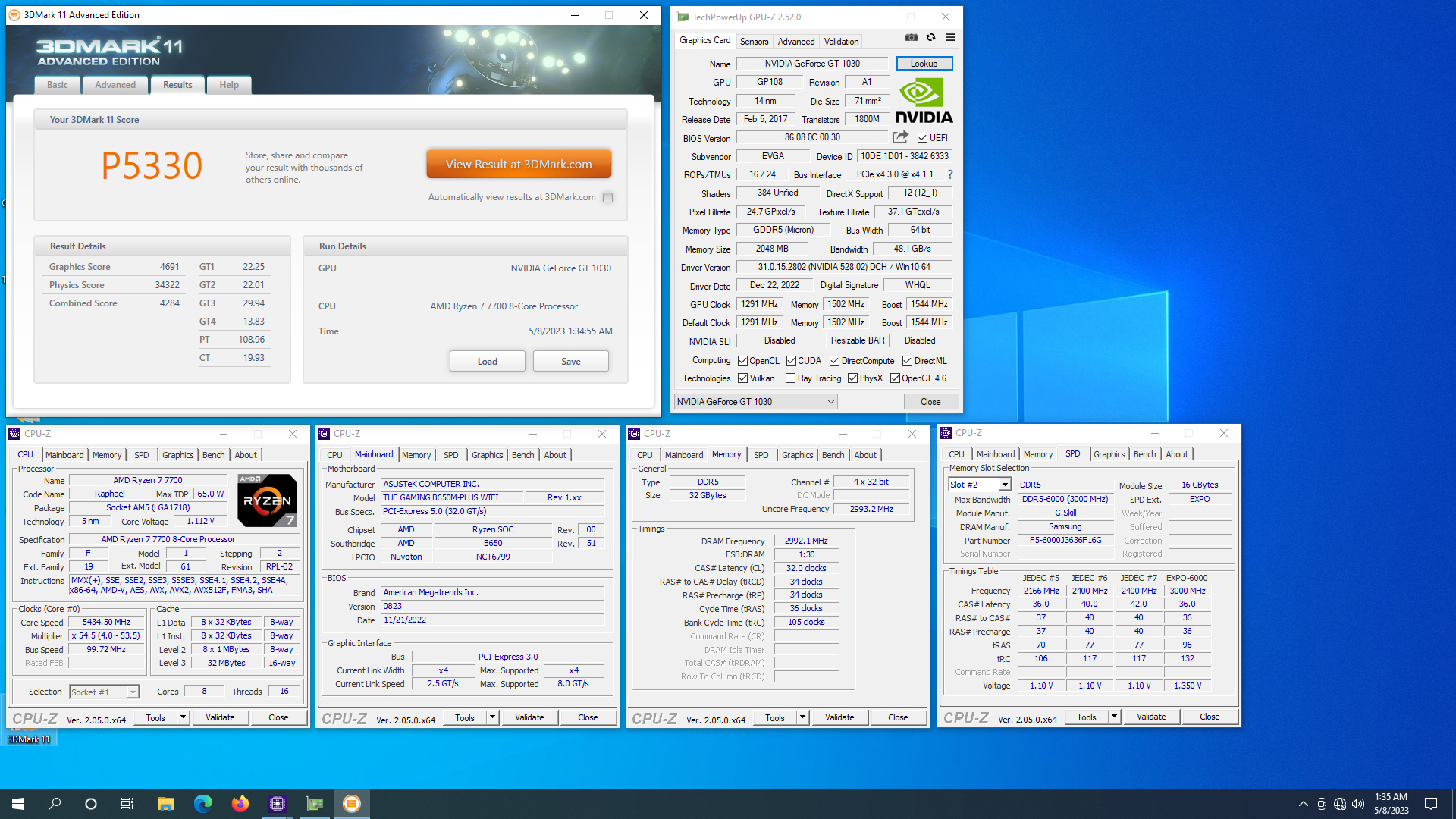Launch Microsoft Edge from taskbar
The width and height of the screenshot is (1456, 819).
click(202, 804)
